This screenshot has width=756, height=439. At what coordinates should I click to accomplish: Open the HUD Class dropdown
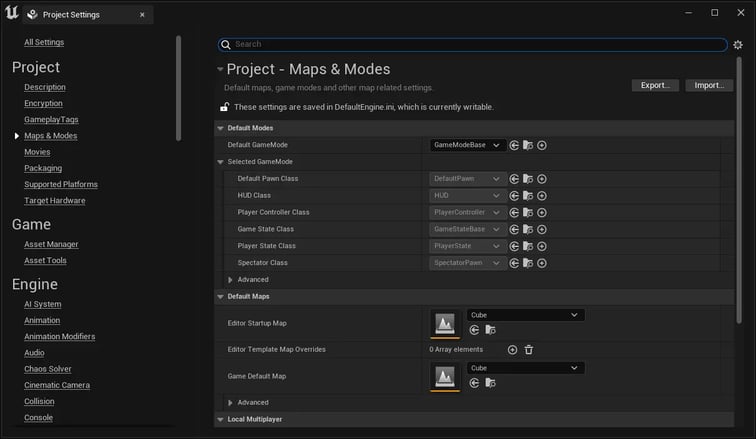tap(468, 196)
